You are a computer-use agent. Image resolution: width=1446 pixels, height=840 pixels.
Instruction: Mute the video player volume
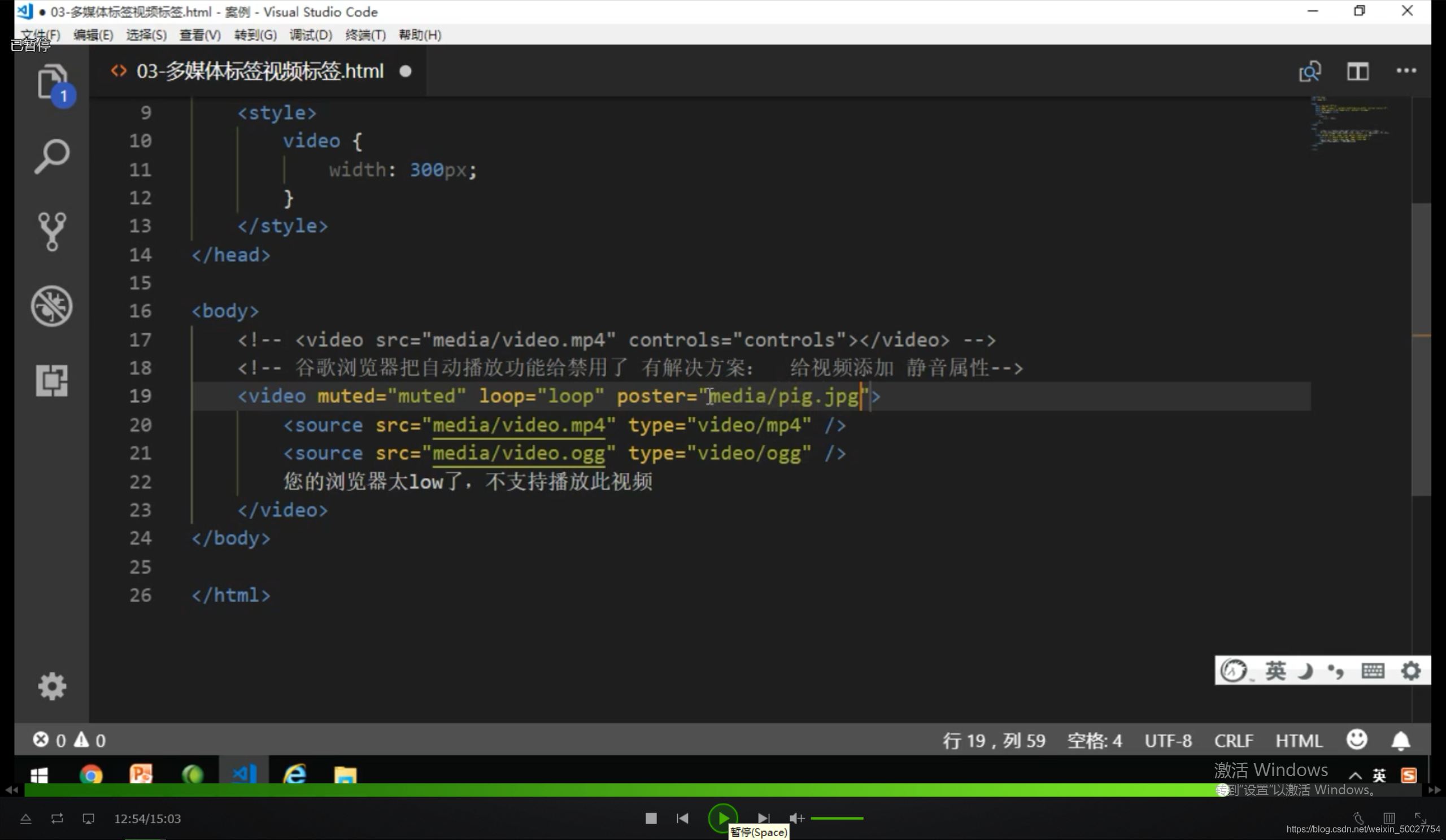796,817
